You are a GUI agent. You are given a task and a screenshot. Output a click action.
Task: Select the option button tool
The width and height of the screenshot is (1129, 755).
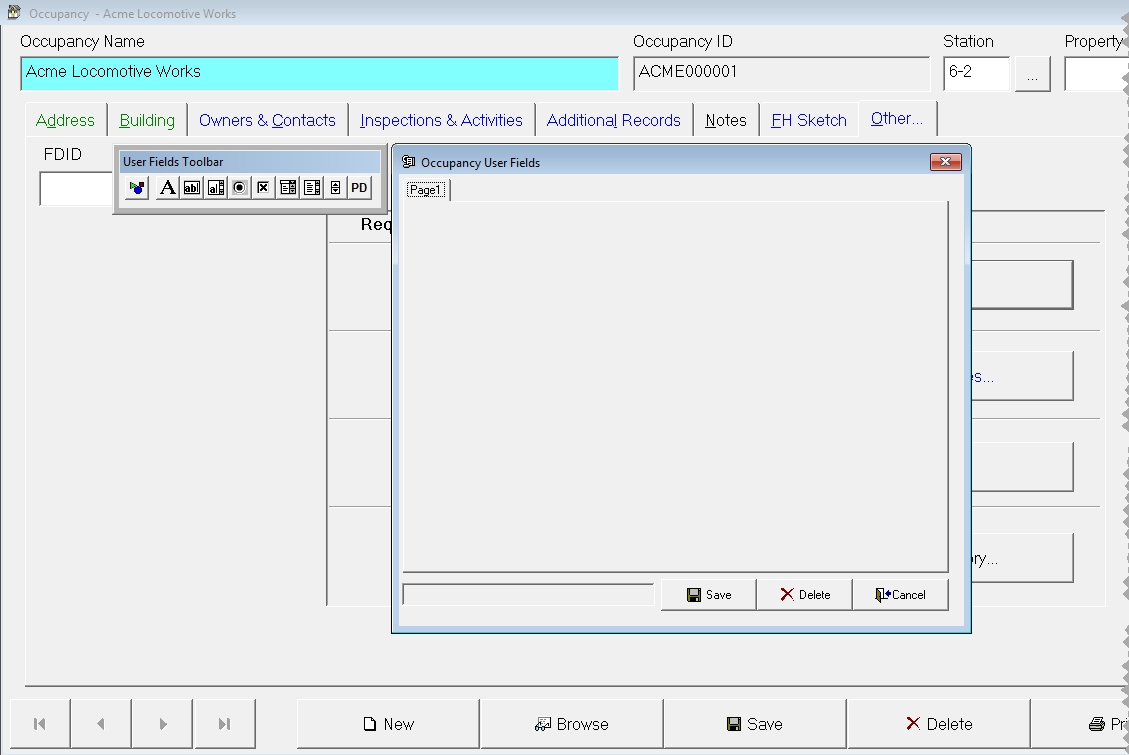(240, 188)
